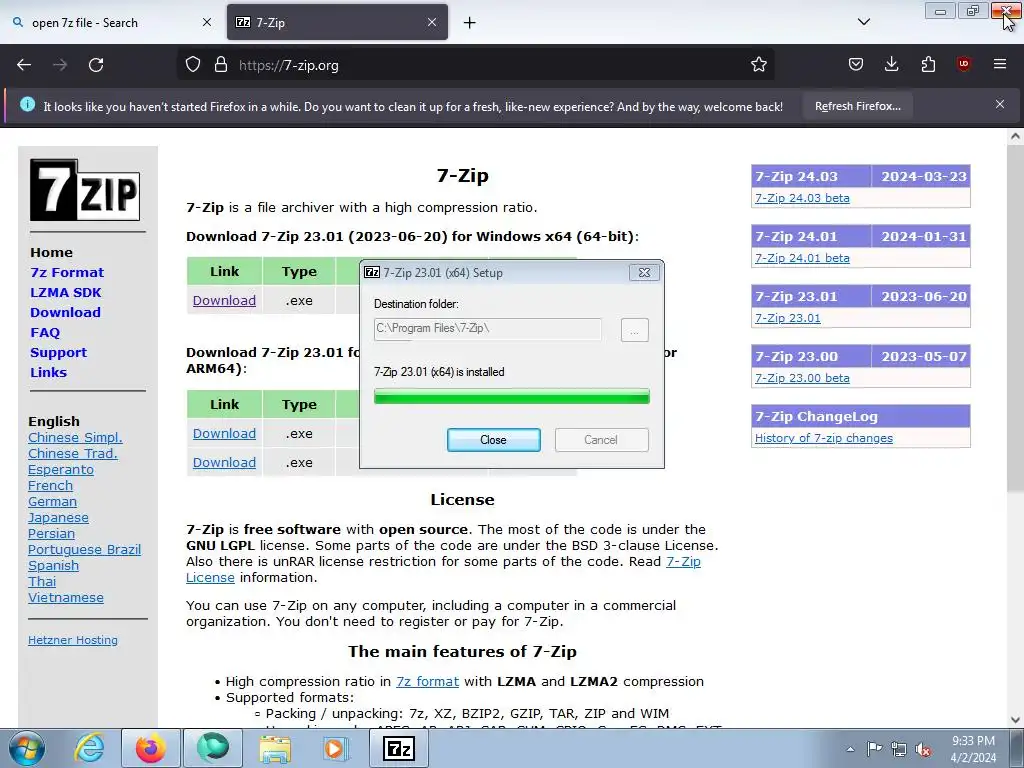
Task: Bookmark this page with the star
Action: coord(758,65)
